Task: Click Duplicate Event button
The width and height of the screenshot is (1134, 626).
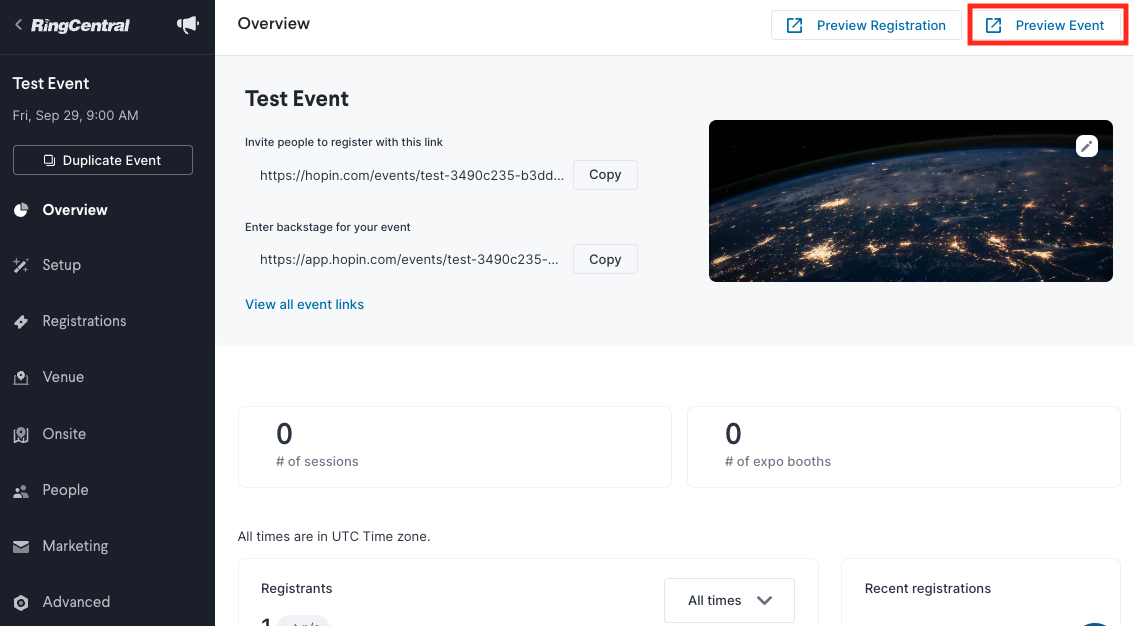Action: click(x=103, y=160)
